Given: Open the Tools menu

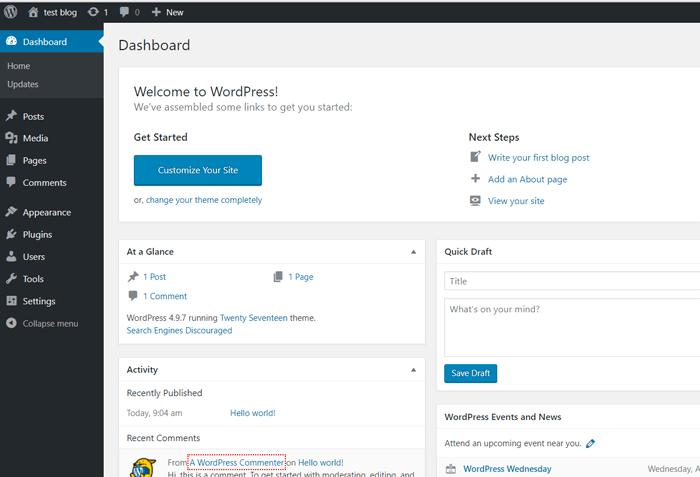Looking at the screenshot, I should pyautogui.click(x=33, y=279).
